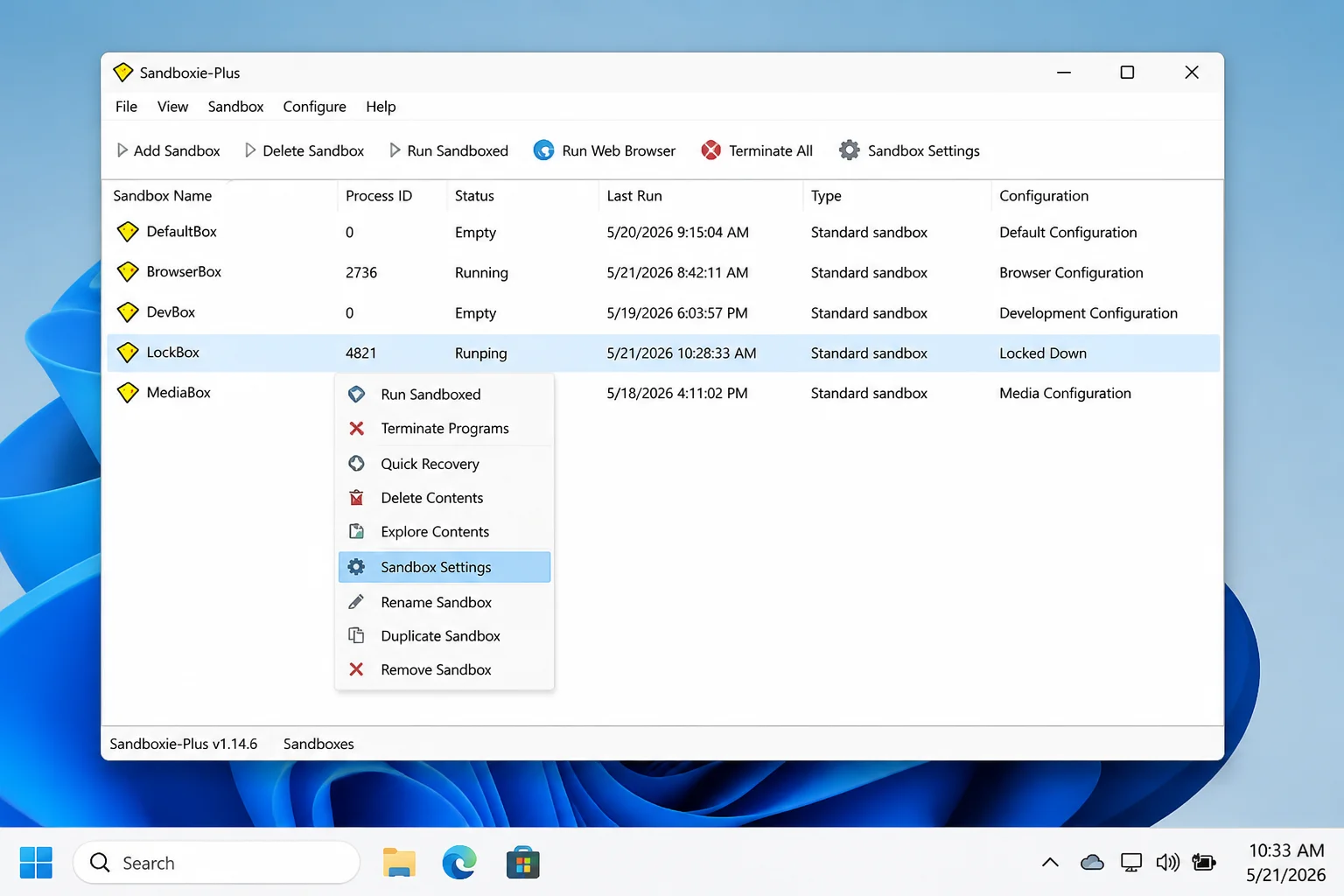Sort by the Last Run column header

(x=634, y=196)
